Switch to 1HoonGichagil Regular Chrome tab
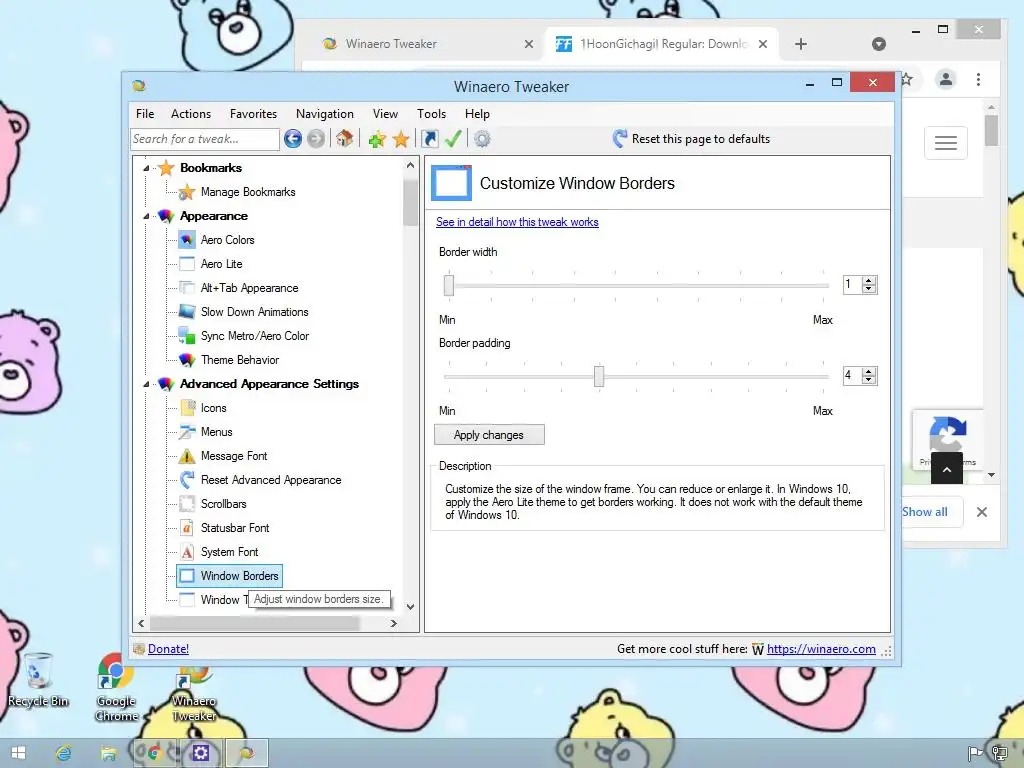Image resolution: width=1024 pixels, height=768 pixels. point(662,44)
